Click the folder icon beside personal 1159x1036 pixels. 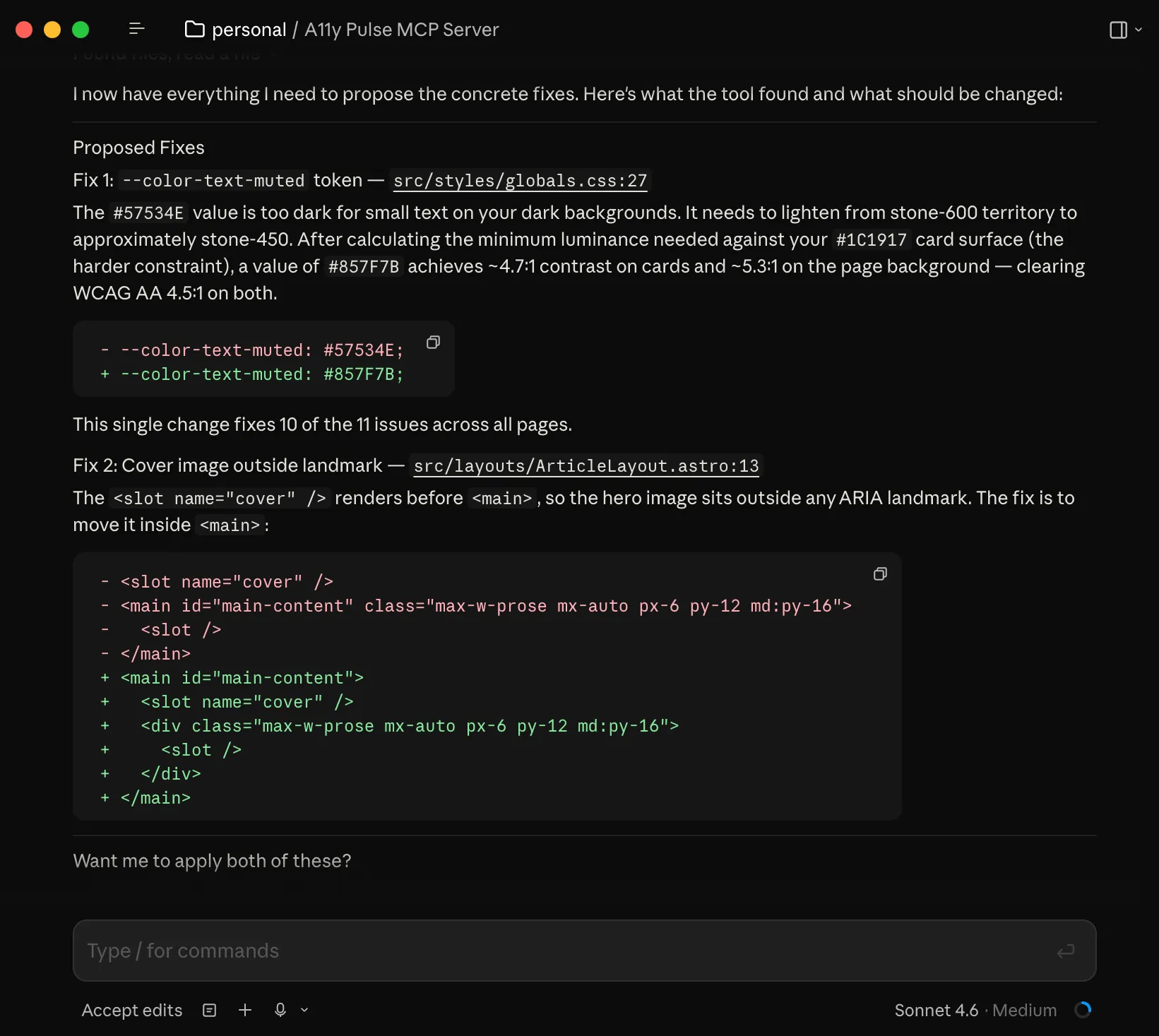[194, 29]
